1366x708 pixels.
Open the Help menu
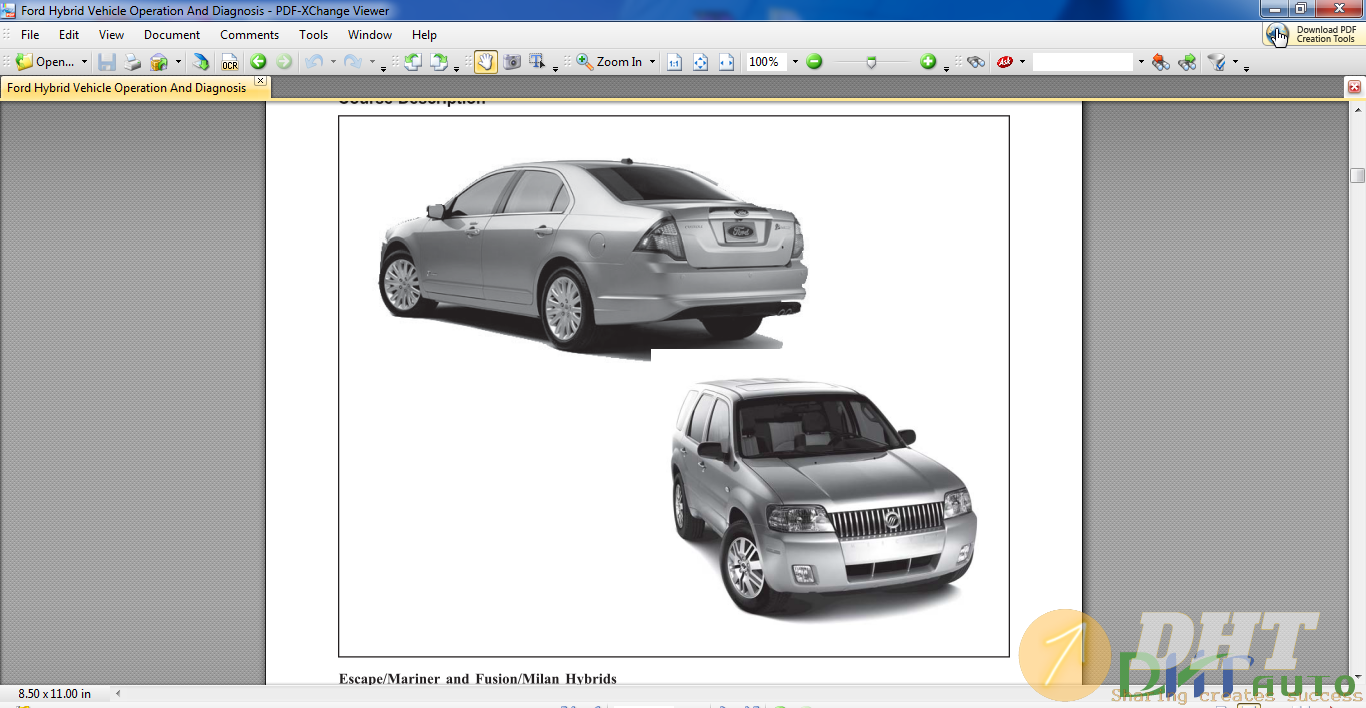(x=424, y=35)
